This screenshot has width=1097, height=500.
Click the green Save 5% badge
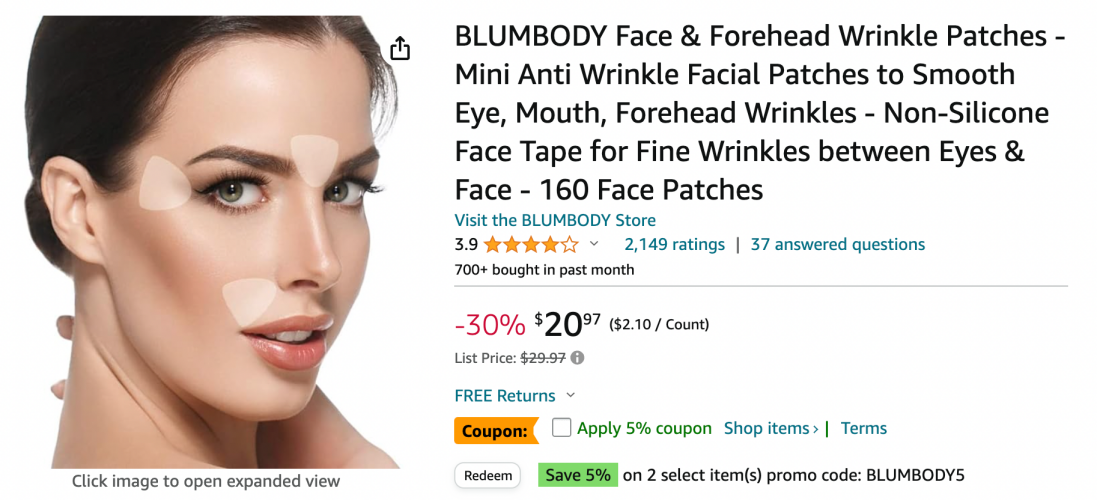click(578, 476)
